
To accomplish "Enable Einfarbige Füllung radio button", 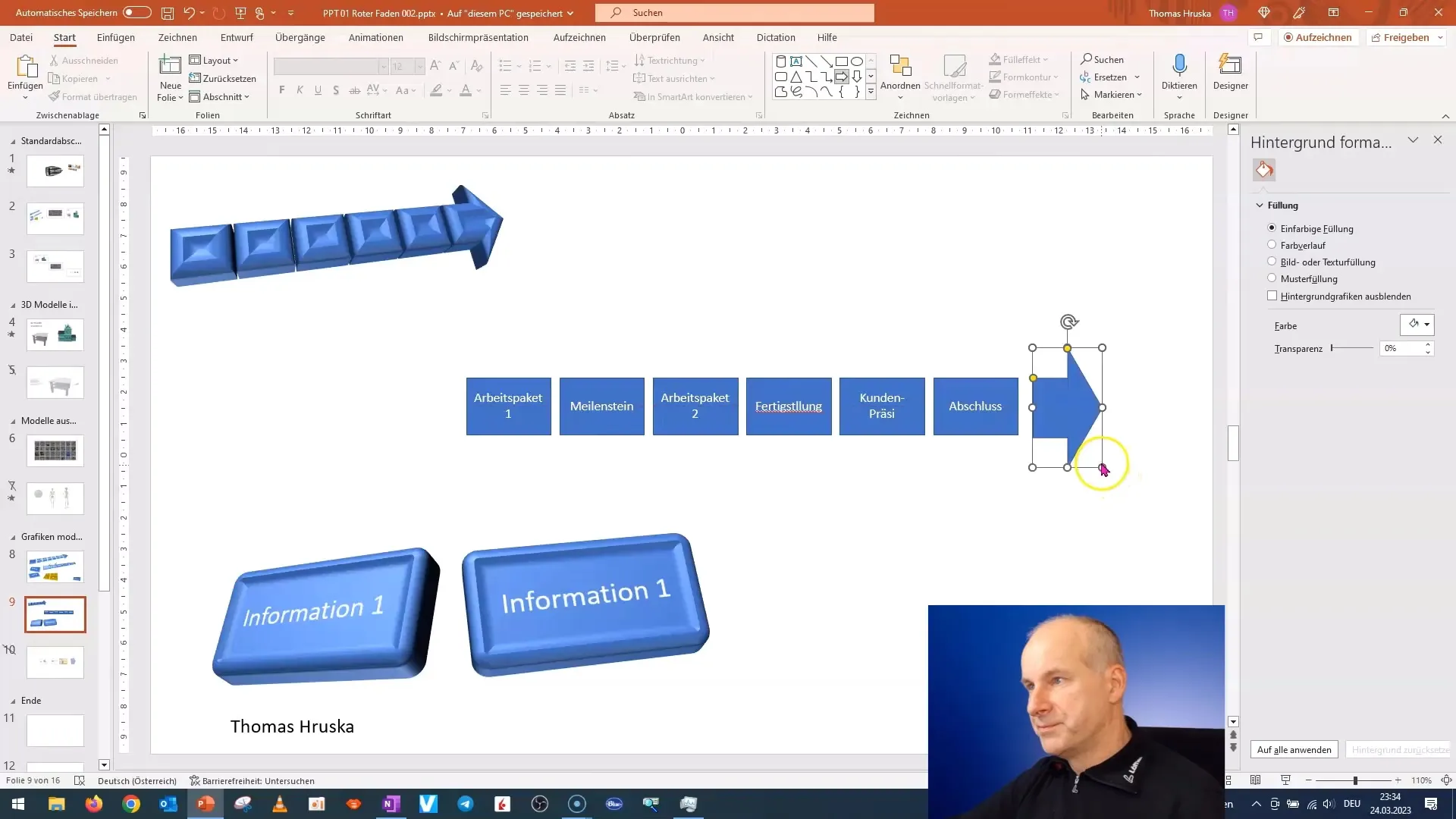I will click(1271, 228).
